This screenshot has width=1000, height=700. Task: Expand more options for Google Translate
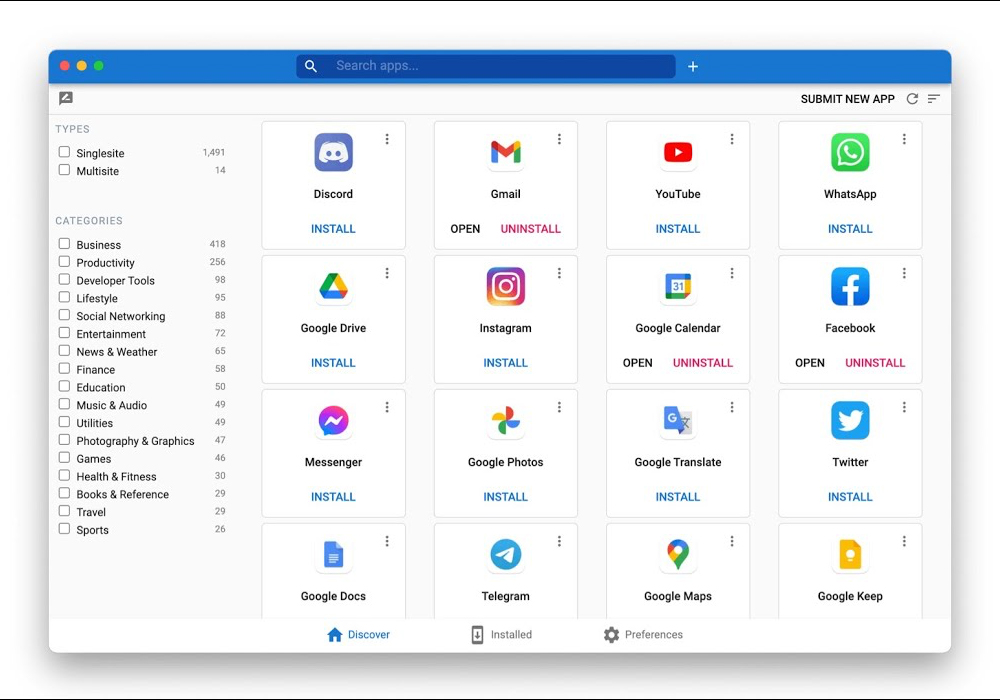[x=732, y=407]
